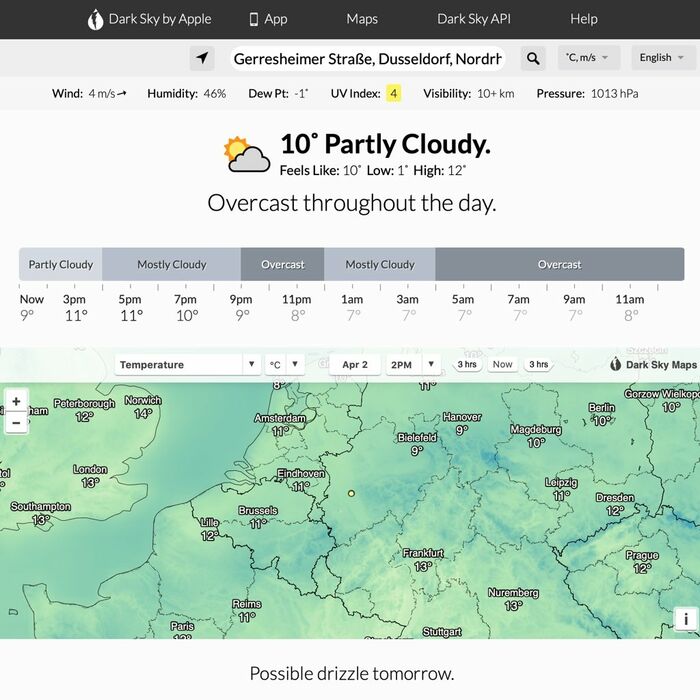Open the Help menu item
This screenshot has height=700, width=700.
pos(583,19)
